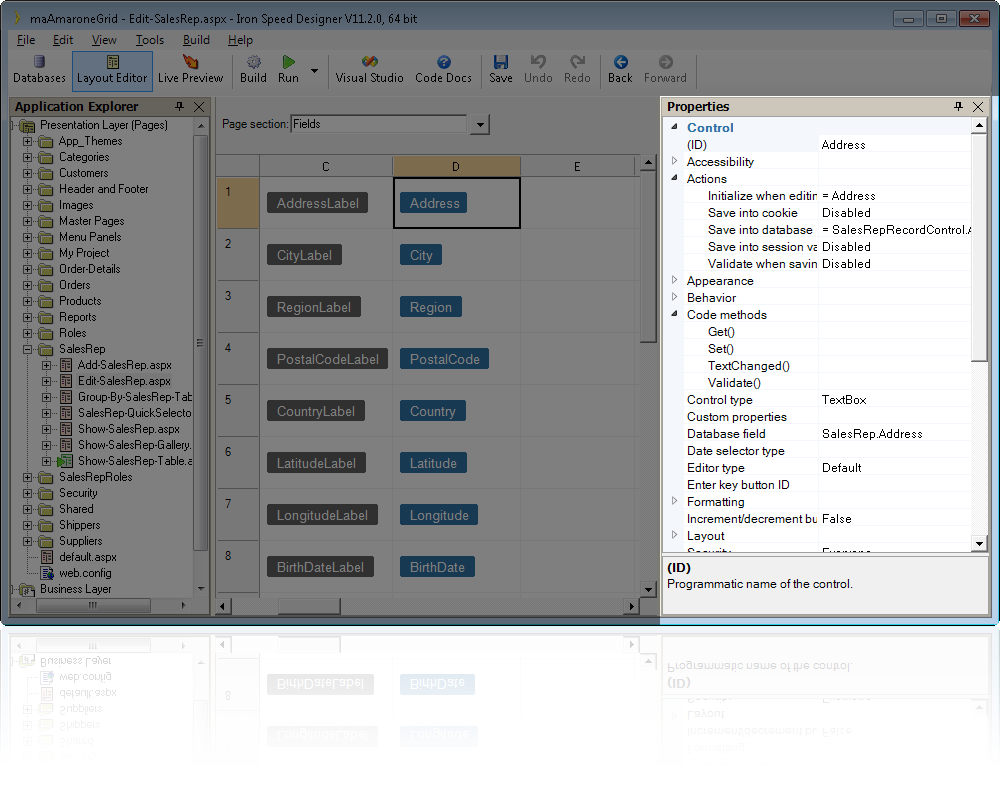Open the Tools menu

149,40
